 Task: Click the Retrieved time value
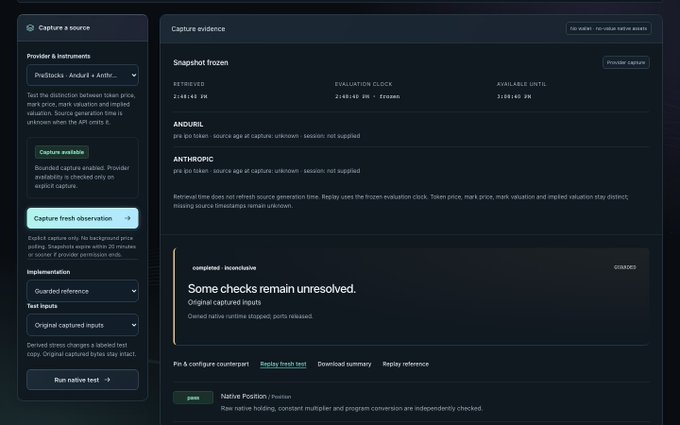[x=190, y=97]
